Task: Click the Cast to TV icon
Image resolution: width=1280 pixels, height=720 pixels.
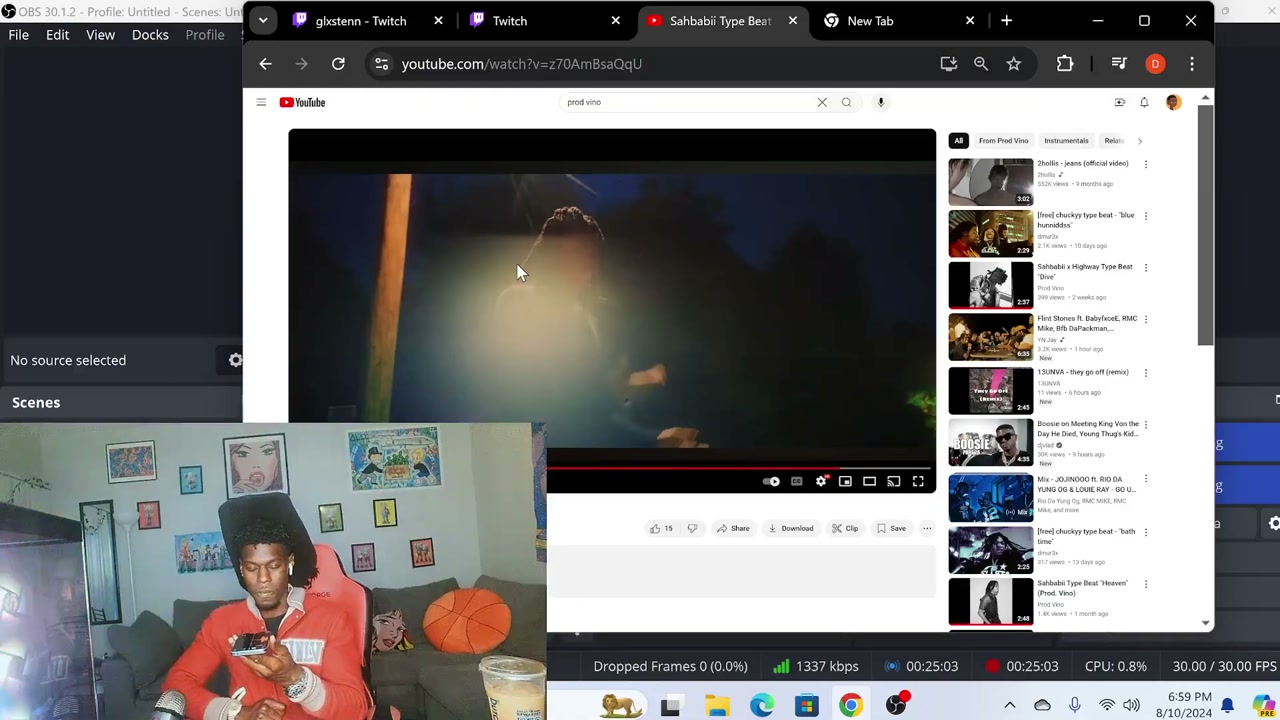Action: click(893, 482)
